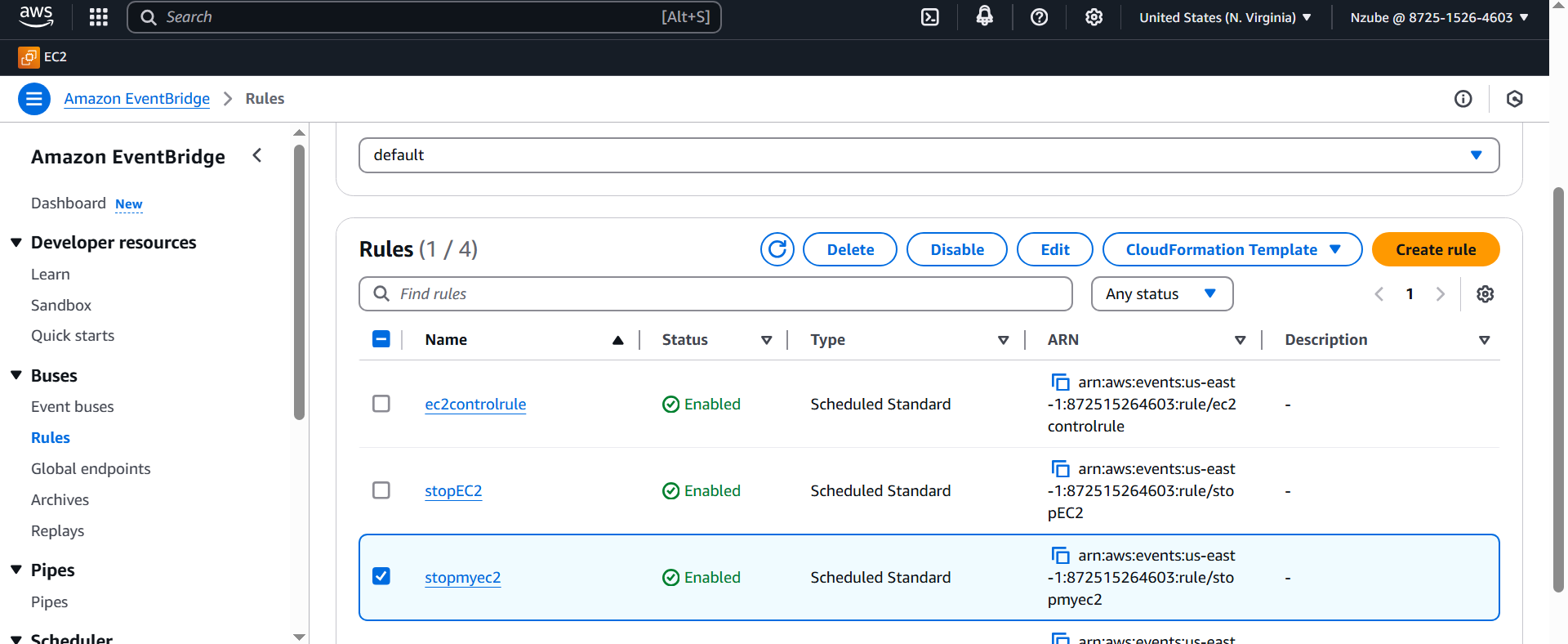Select Rules in the sidebar

coord(51,438)
